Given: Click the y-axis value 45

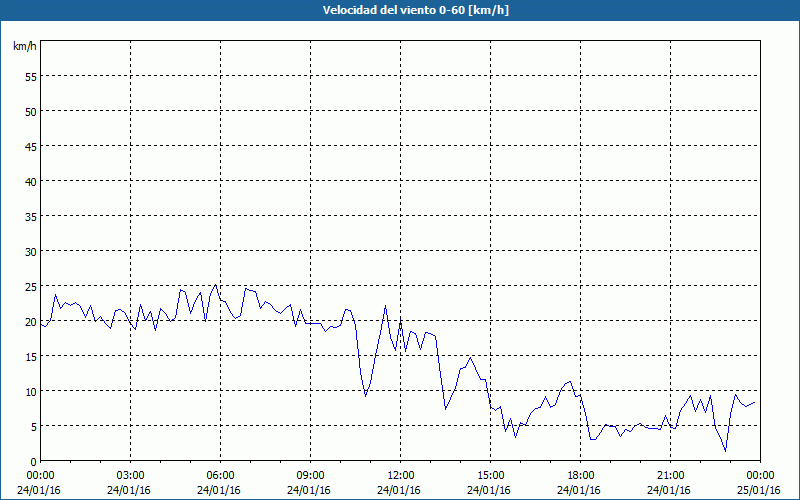Looking at the screenshot, I should coord(31,146).
